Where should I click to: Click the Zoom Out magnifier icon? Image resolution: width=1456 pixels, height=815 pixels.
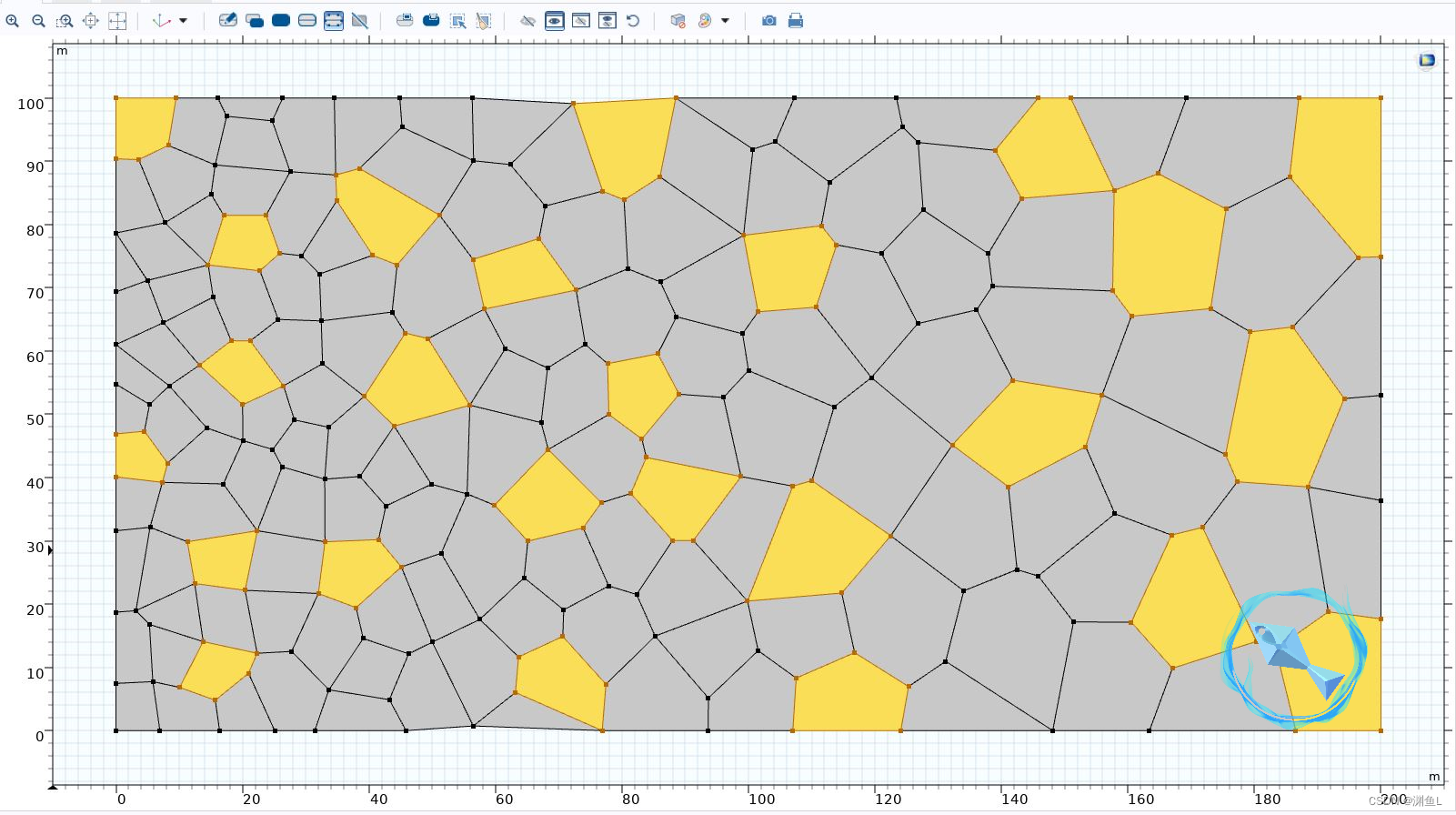(38, 21)
